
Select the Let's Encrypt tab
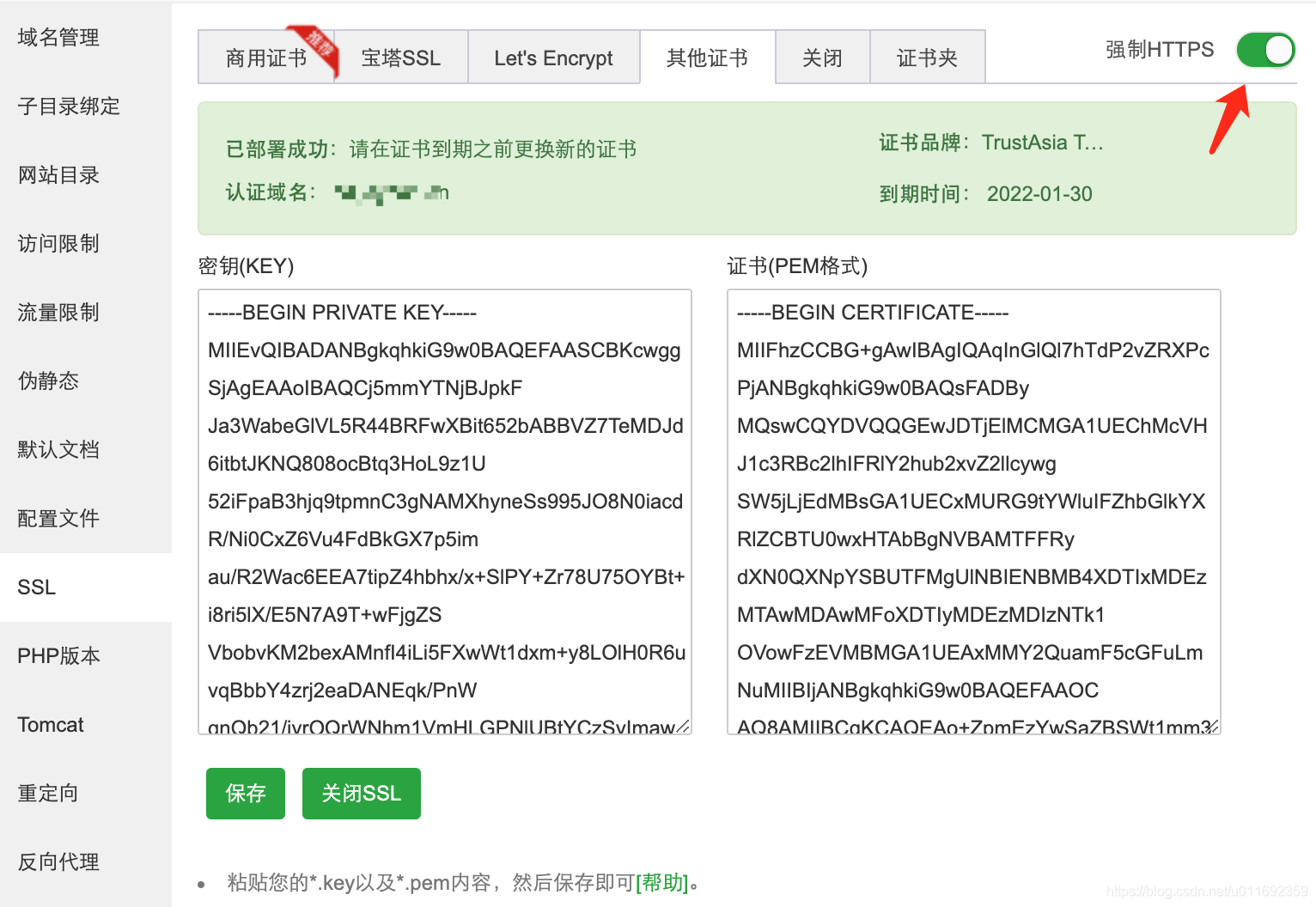[x=552, y=57]
